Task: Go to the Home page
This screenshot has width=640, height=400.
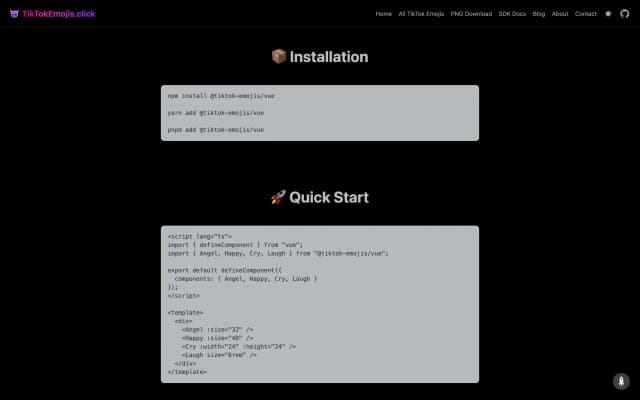Action: pyautogui.click(x=383, y=14)
